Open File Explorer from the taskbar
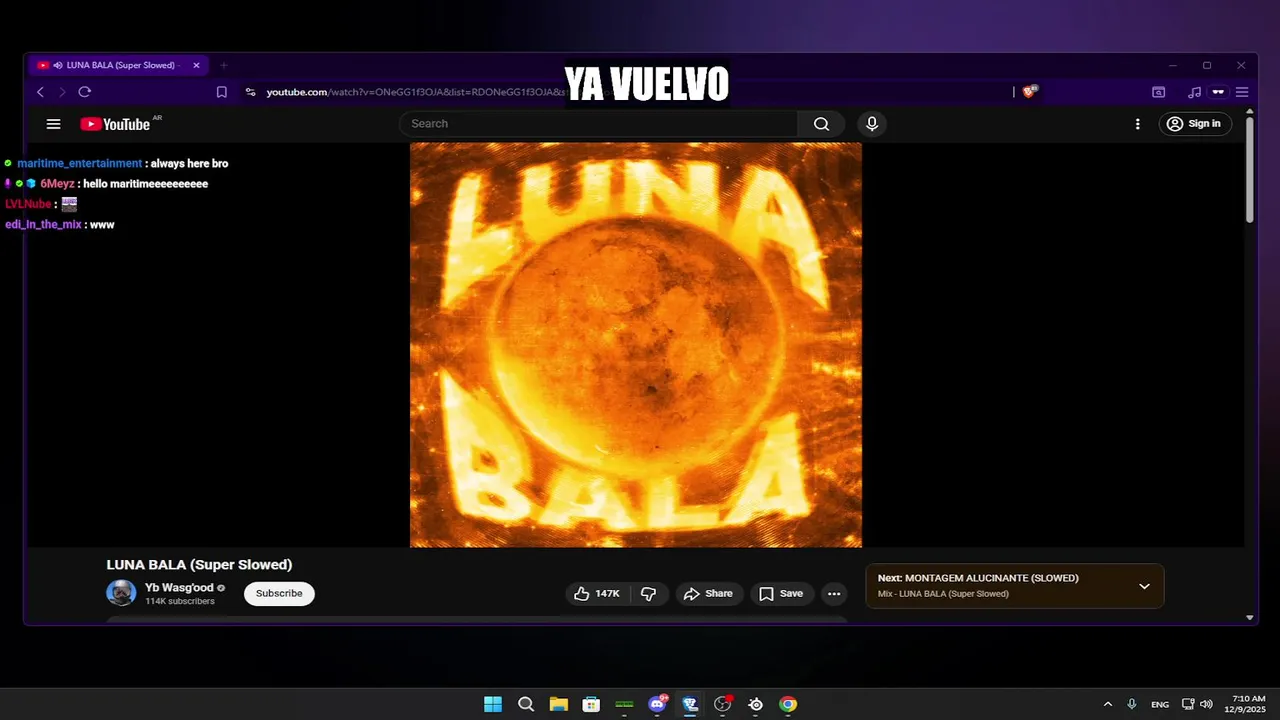Image resolution: width=1280 pixels, height=720 pixels. pos(559,704)
